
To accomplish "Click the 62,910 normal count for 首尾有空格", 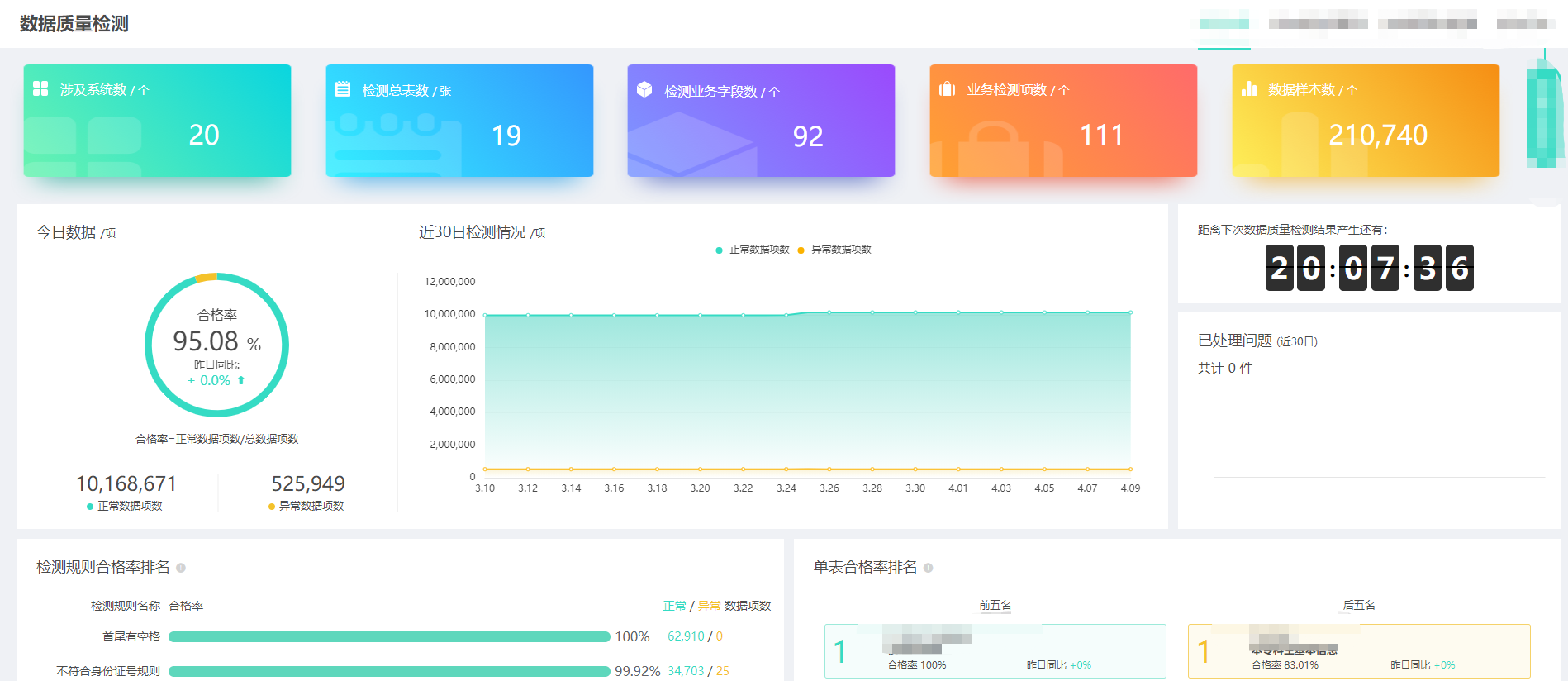I will 686,636.
